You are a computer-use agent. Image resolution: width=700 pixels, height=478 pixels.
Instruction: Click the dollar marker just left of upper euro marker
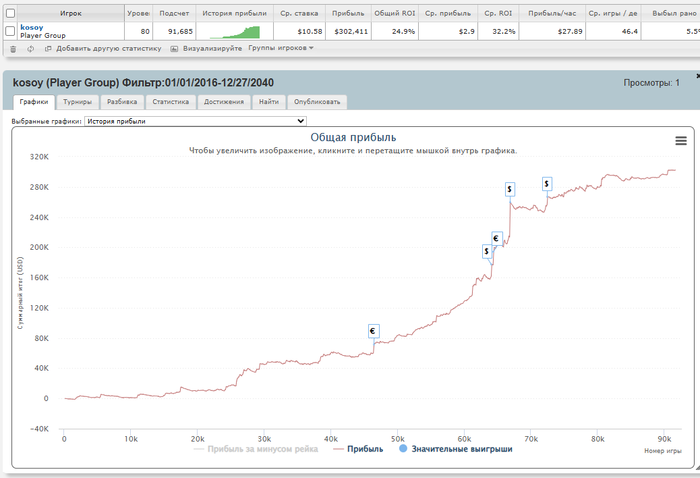(x=487, y=251)
